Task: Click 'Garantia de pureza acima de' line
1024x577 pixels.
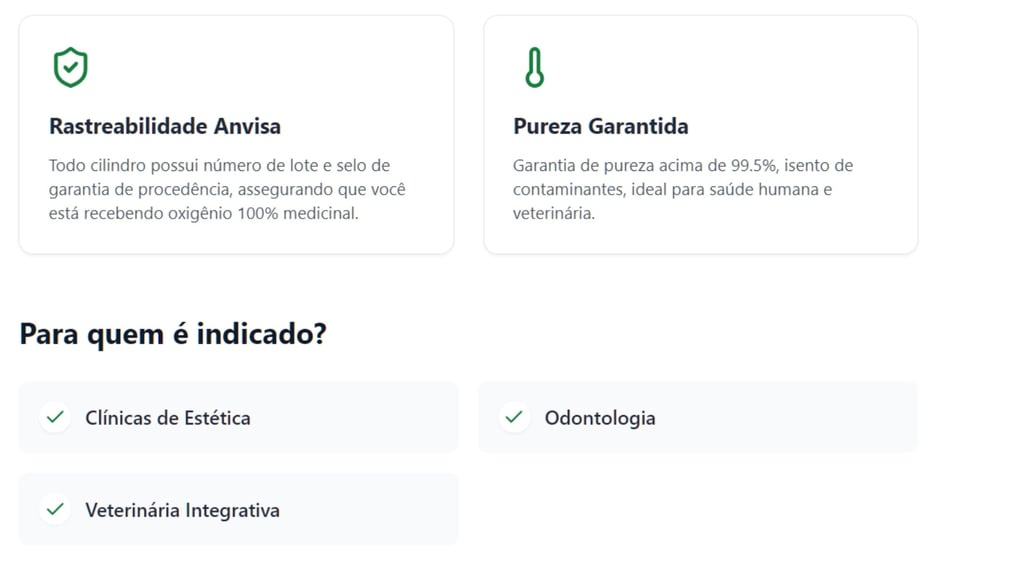Action: tap(620, 165)
